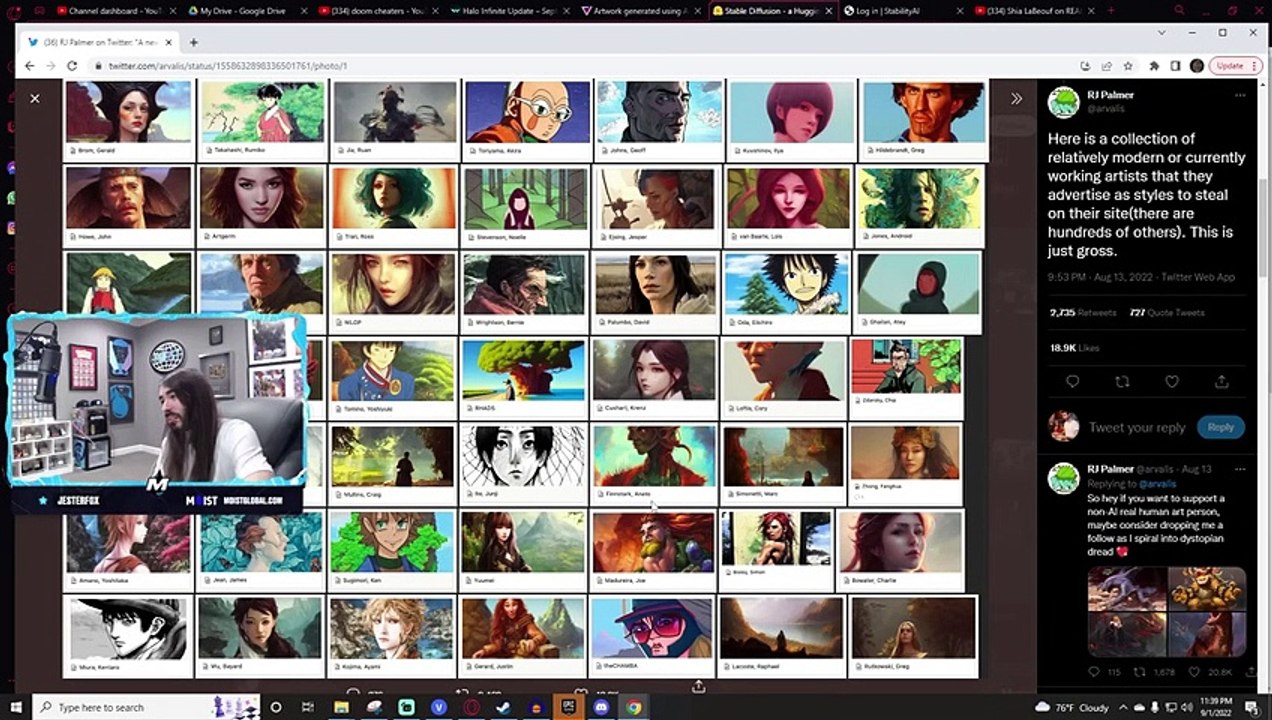Switch to '(334) Shia LaBeouf' tab
Viewport: 1272px width, 720px height.
pyautogui.click(x=1035, y=11)
